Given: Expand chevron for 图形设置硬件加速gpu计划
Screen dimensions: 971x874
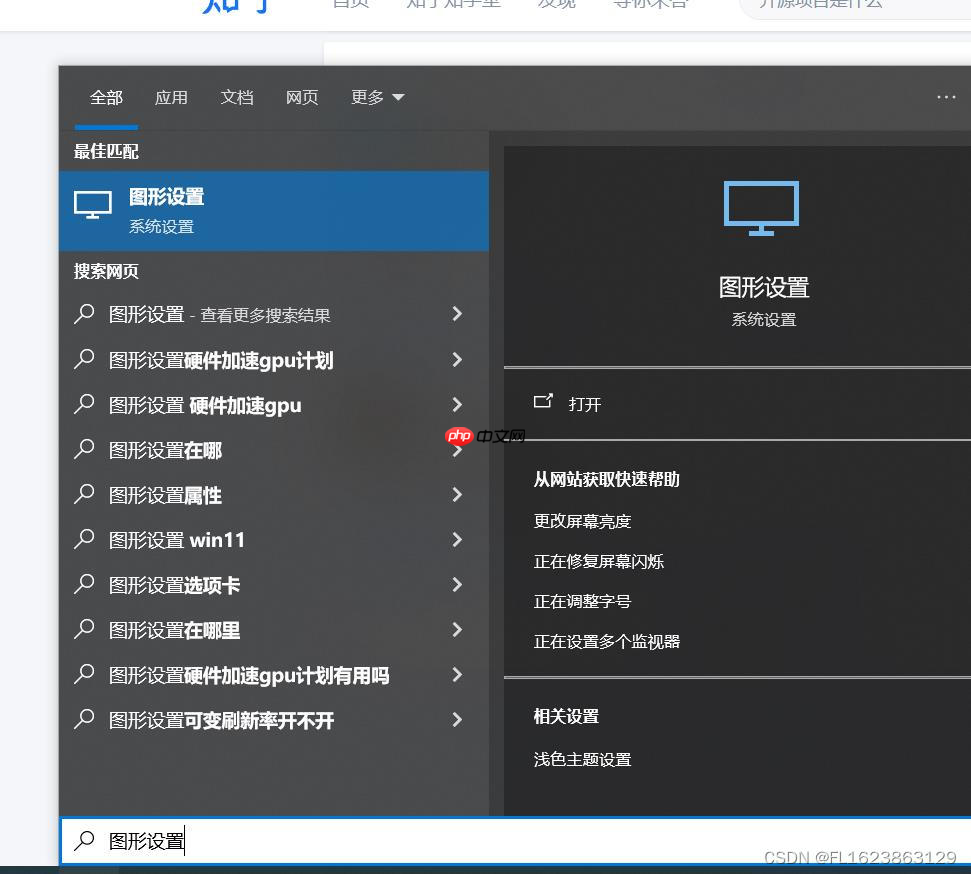Looking at the screenshot, I should click(x=457, y=360).
